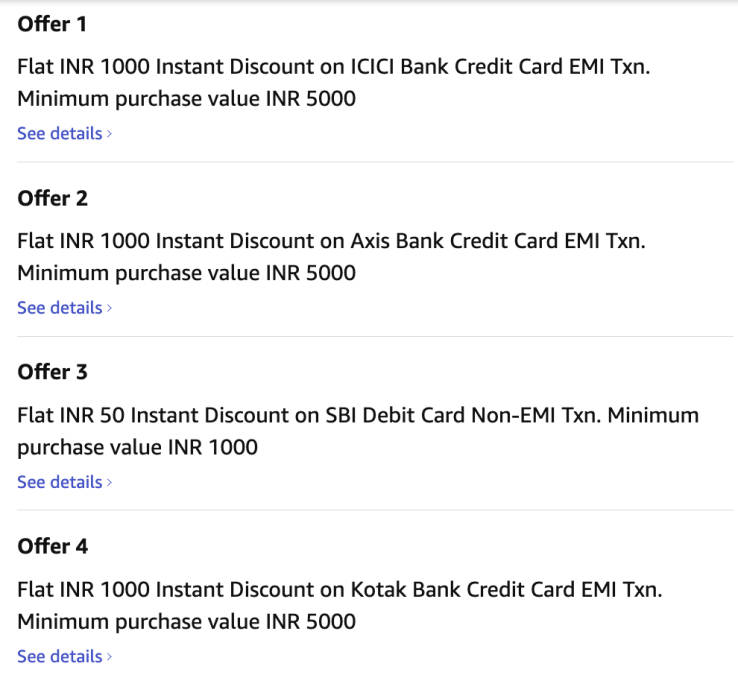This screenshot has width=738, height=675.
Task: Click Offer 4's minimum purchase value INR 5000 line
Action: tap(186, 622)
